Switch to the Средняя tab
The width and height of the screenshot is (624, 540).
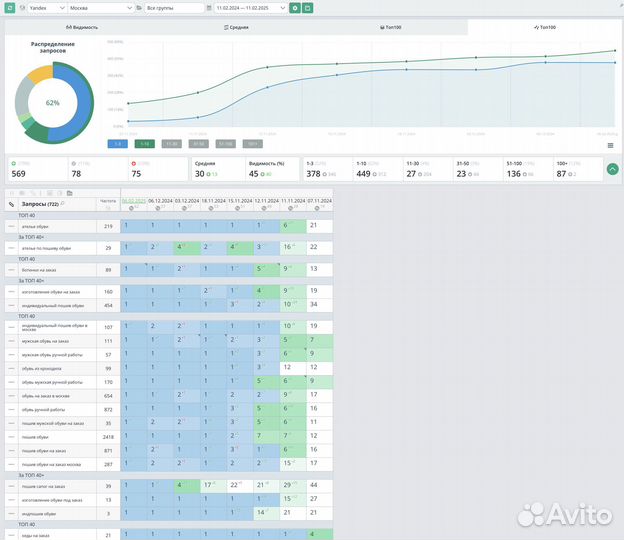236,27
